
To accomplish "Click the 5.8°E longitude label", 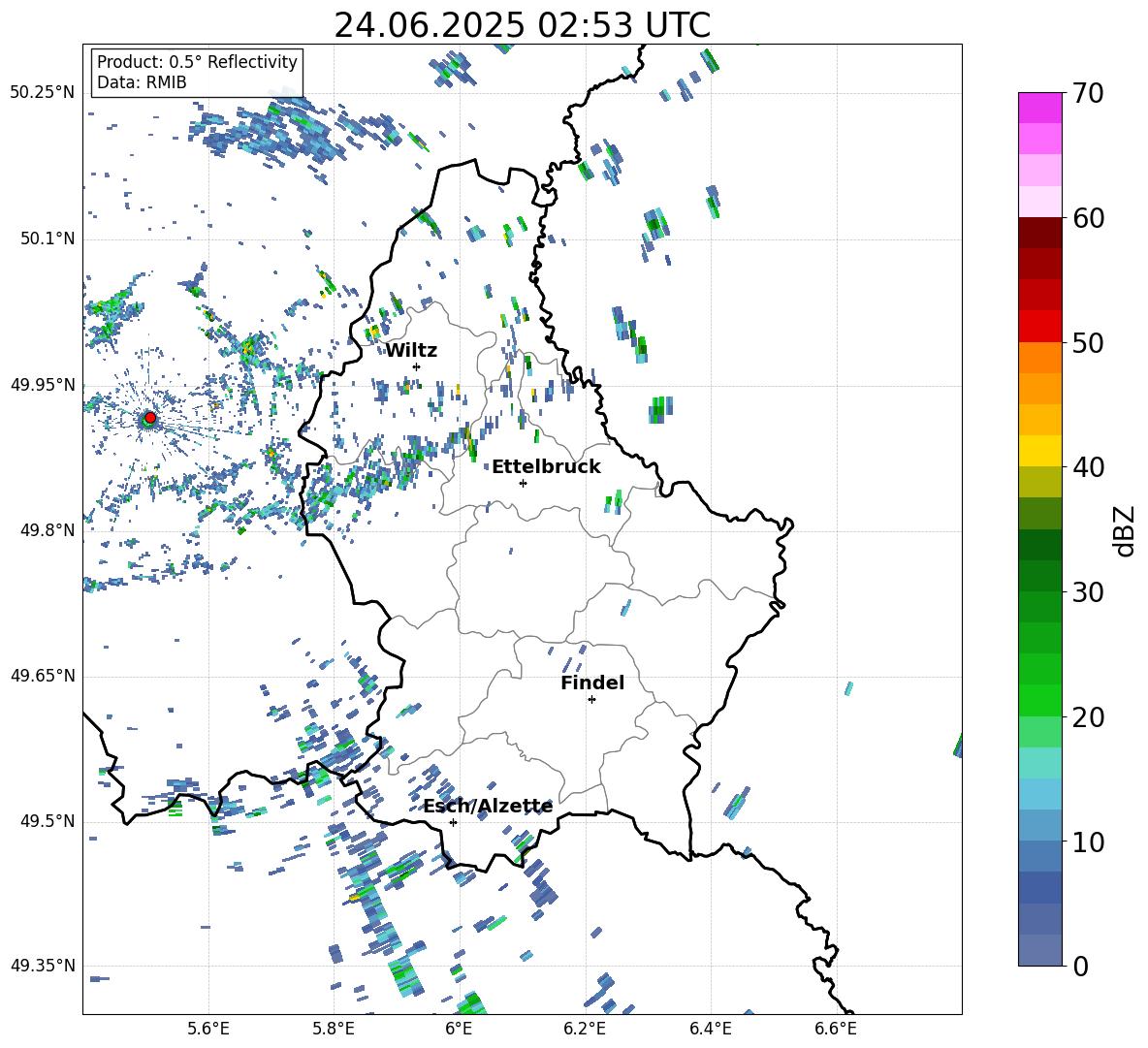I will (x=334, y=1029).
